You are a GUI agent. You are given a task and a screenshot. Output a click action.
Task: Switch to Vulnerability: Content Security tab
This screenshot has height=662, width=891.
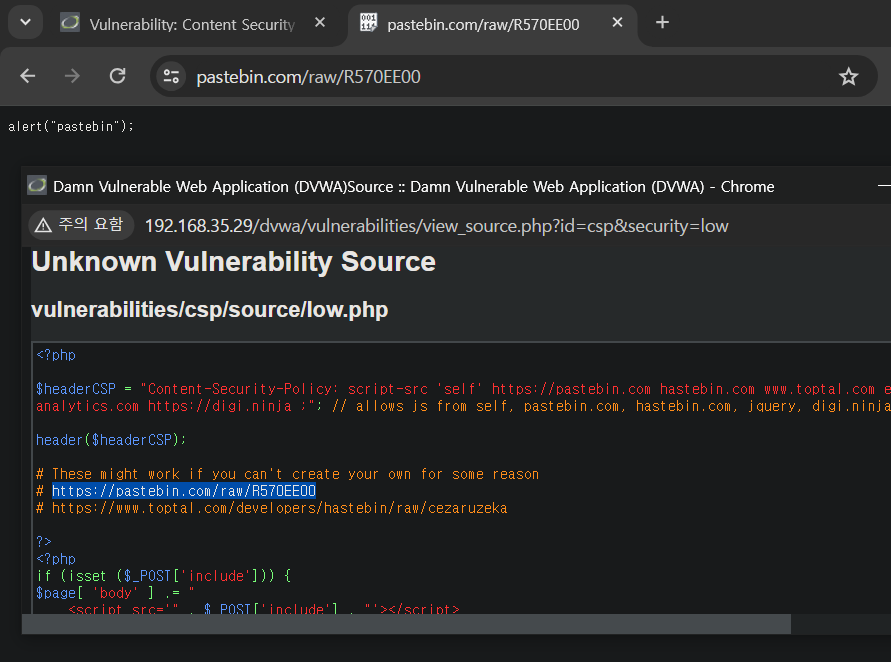pos(191,24)
